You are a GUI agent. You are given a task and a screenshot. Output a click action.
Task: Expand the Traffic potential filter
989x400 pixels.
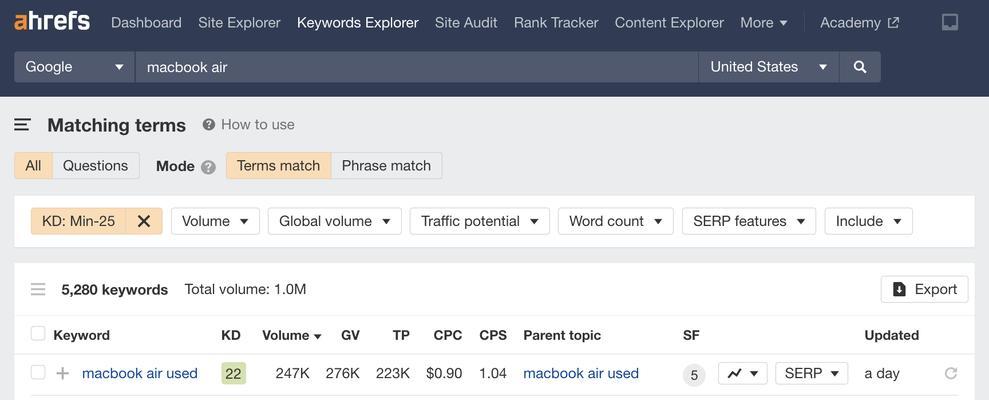(x=480, y=221)
